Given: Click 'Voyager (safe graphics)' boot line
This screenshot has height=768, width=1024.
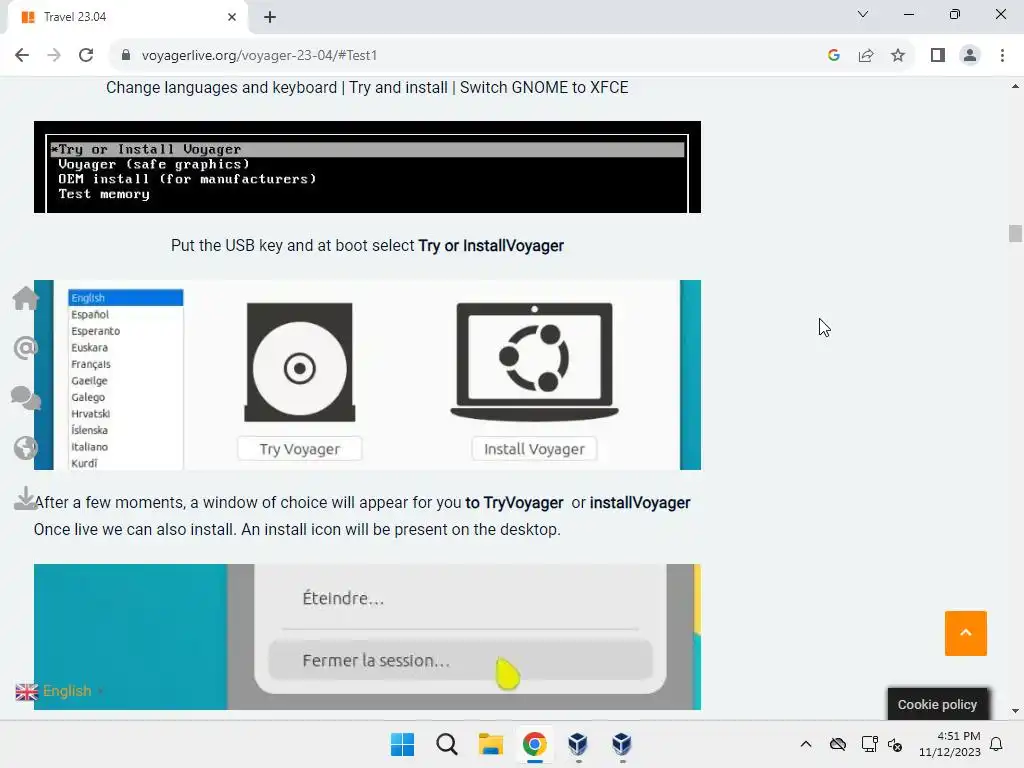Looking at the screenshot, I should tap(153, 164).
